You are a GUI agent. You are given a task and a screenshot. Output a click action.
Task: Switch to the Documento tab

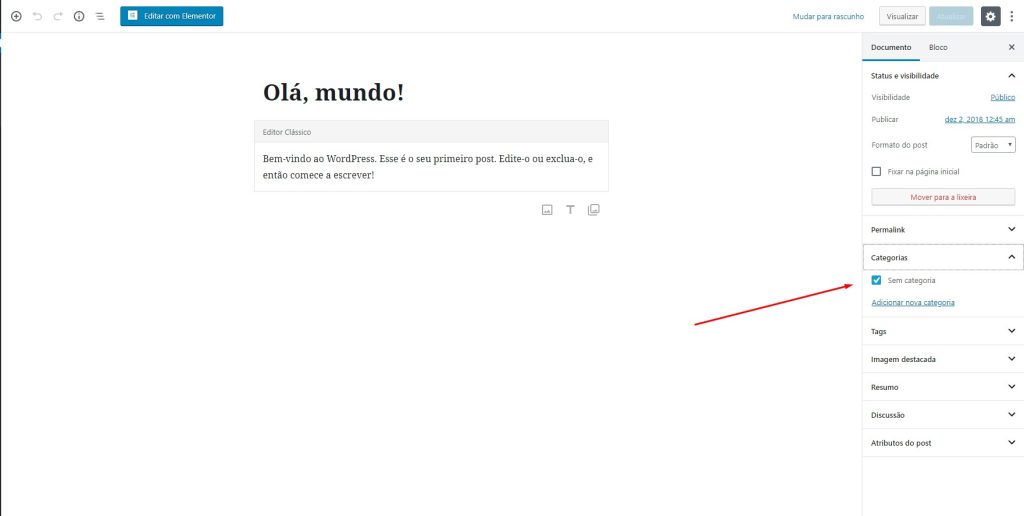(x=891, y=47)
